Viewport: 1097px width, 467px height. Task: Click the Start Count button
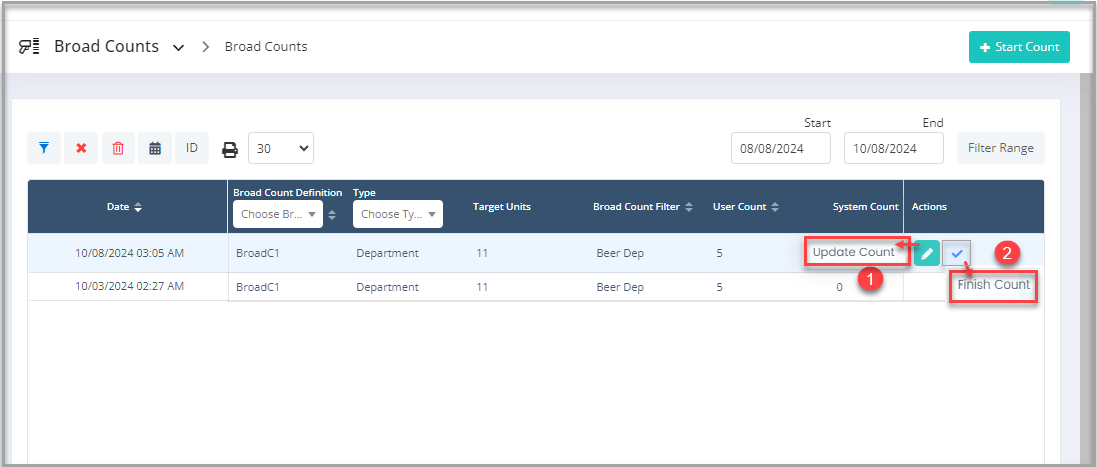1019,47
